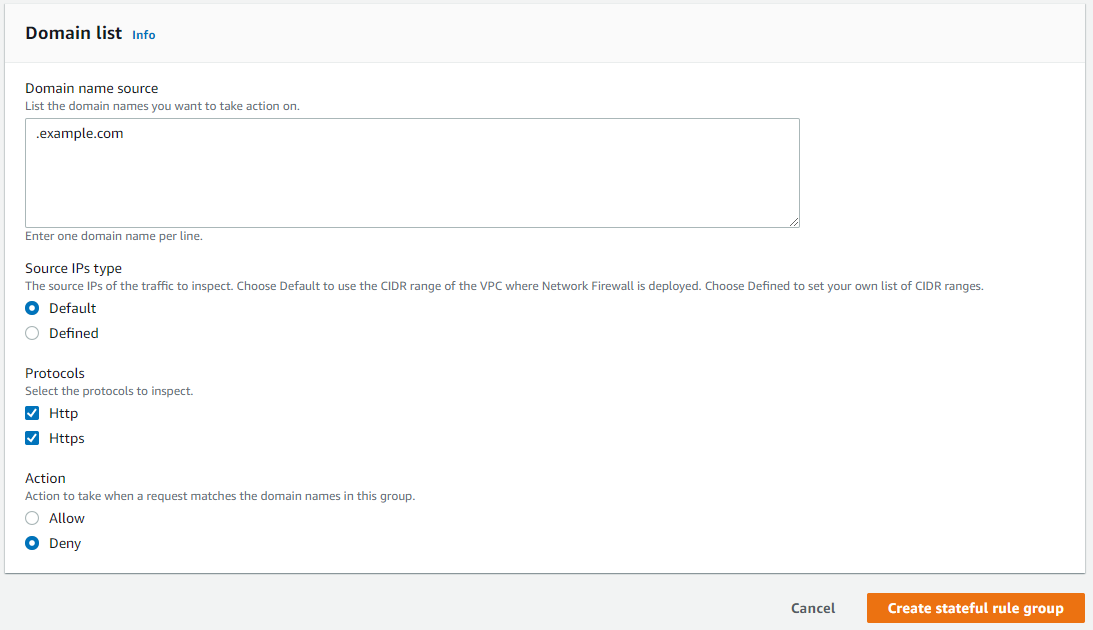The height and width of the screenshot is (630, 1093).
Task: Choose the Defined source IPs option
Action: click(x=31, y=333)
